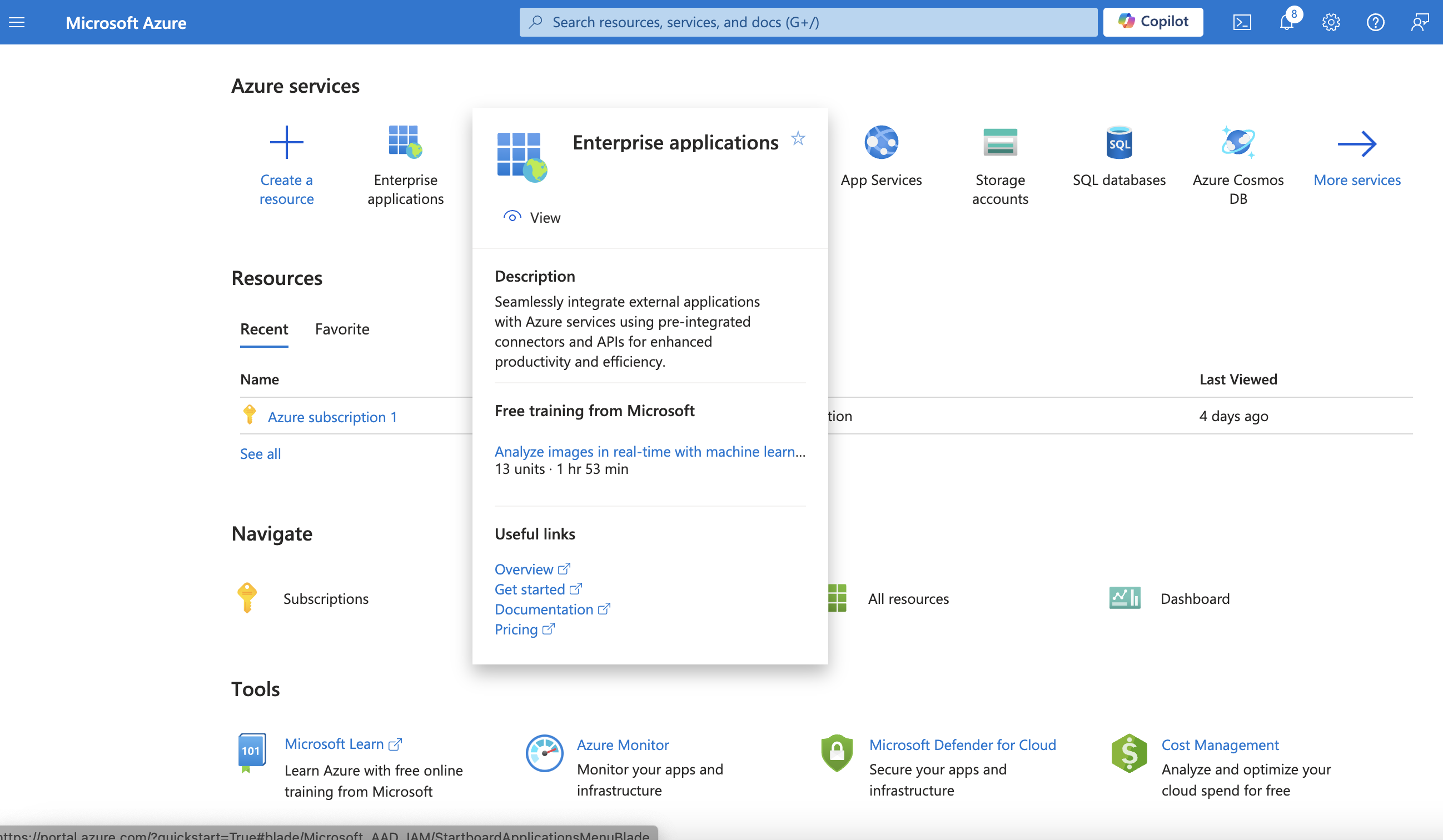Viewport: 1443px width, 840px height.
Task: Open App Services
Action: coord(880,156)
